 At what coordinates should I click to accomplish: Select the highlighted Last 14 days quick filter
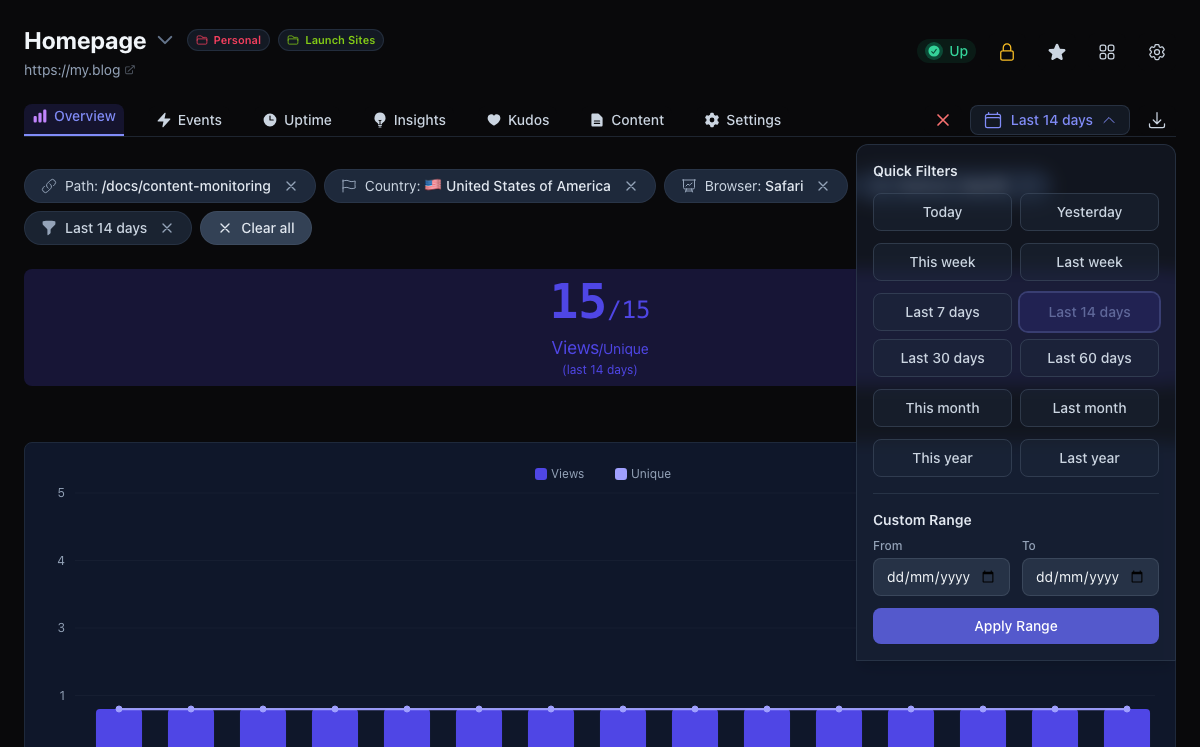[x=1089, y=312]
